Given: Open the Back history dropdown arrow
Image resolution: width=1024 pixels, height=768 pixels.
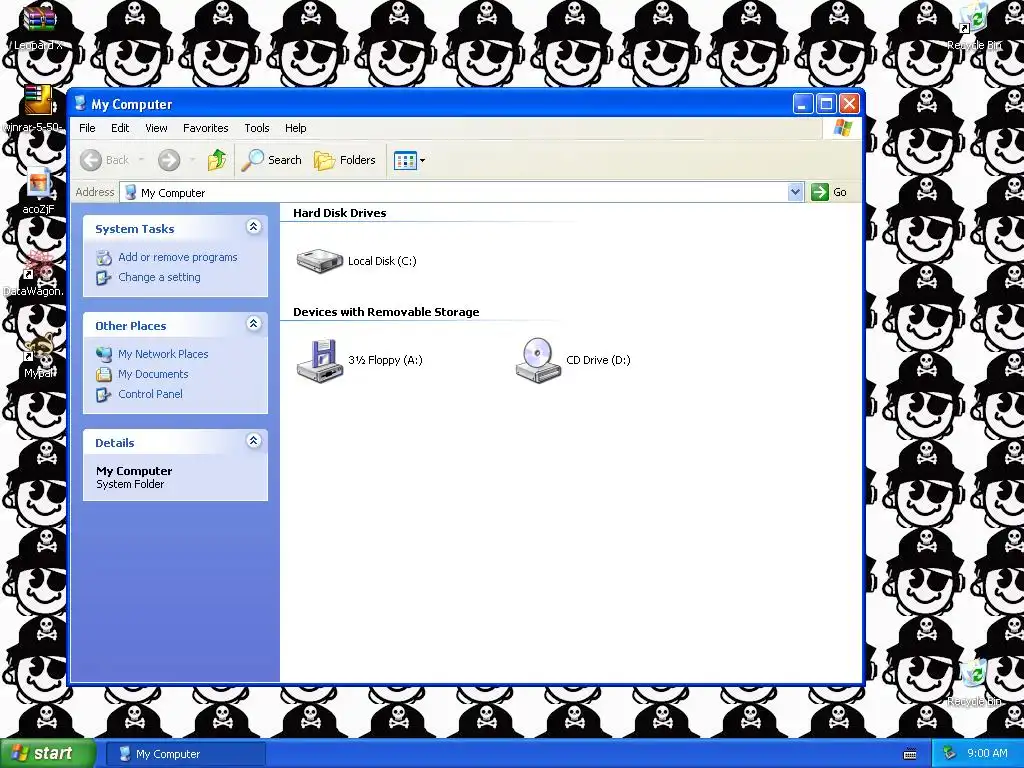Looking at the screenshot, I should point(141,160).
